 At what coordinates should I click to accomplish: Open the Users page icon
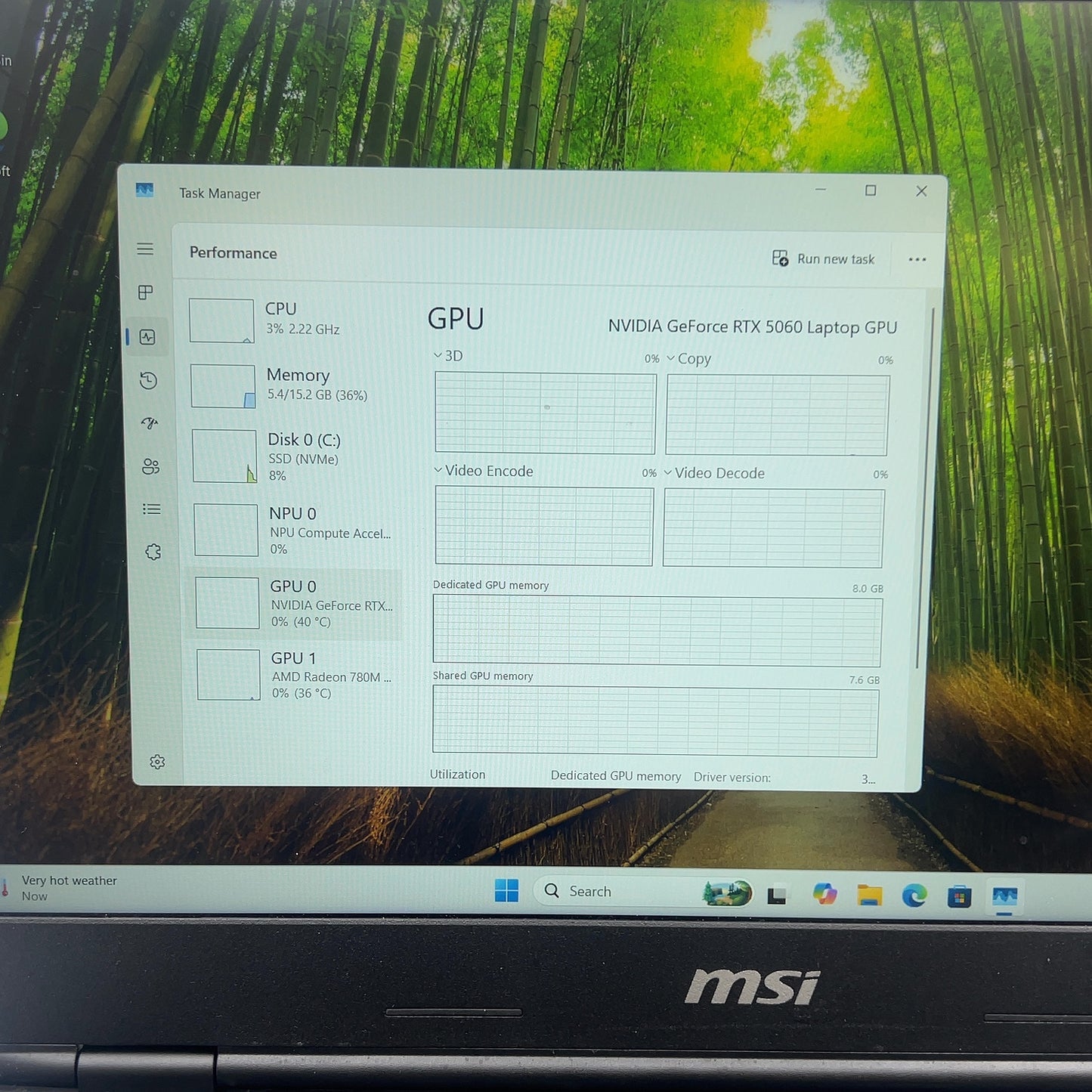(150, 466)
